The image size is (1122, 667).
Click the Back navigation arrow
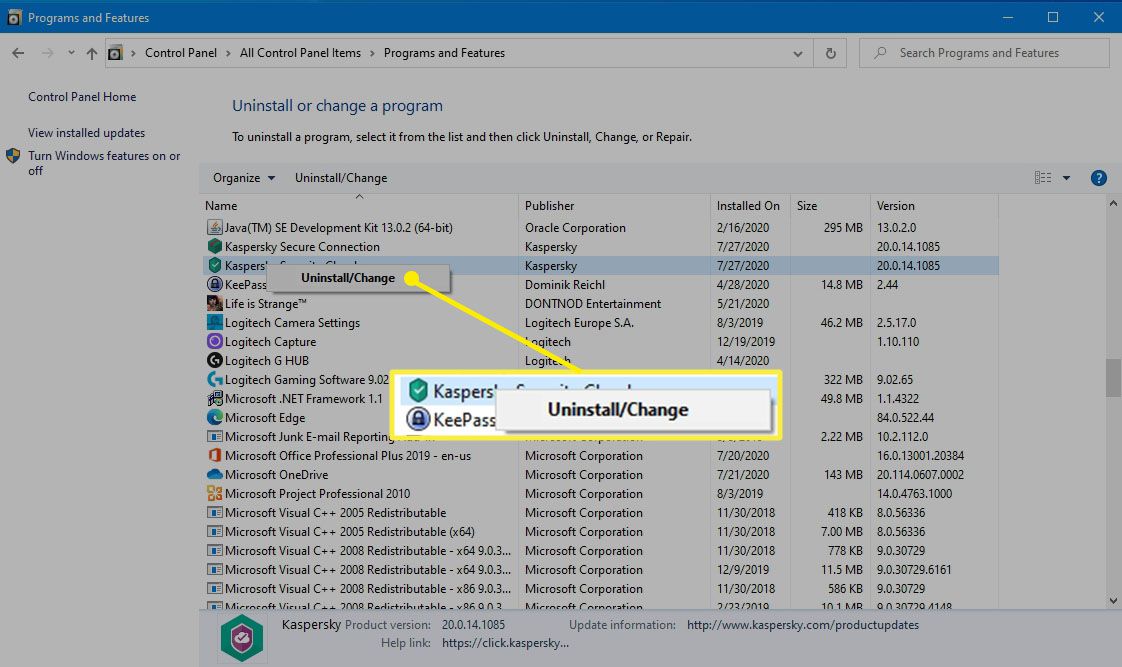click(x=17, y=52)
